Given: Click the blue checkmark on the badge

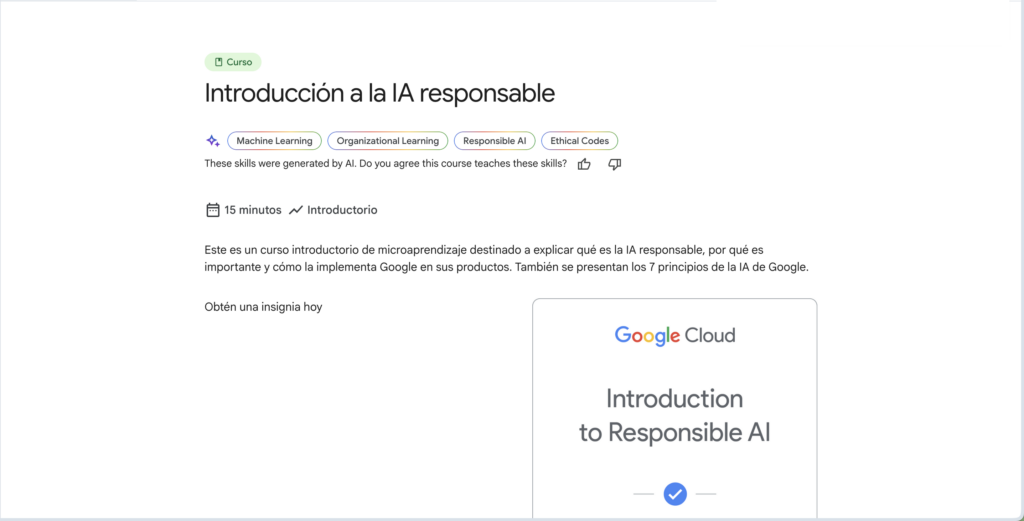Looking at the screenshot, I should pos(675,494).
